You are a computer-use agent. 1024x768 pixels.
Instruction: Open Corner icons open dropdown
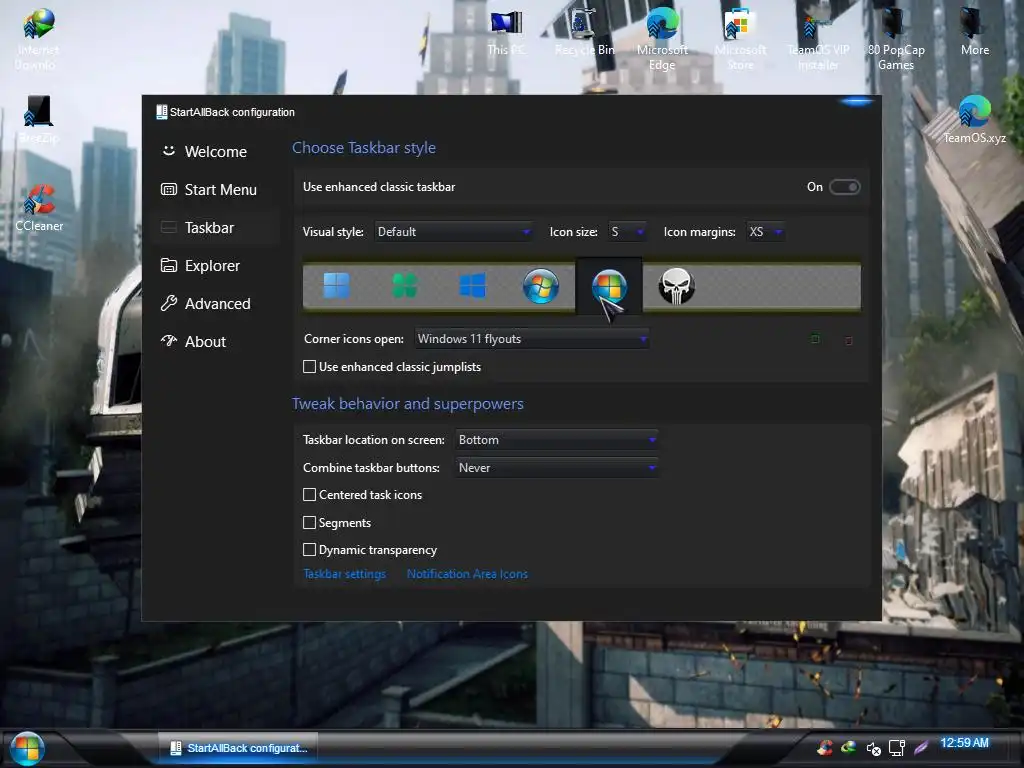point(532,338)
